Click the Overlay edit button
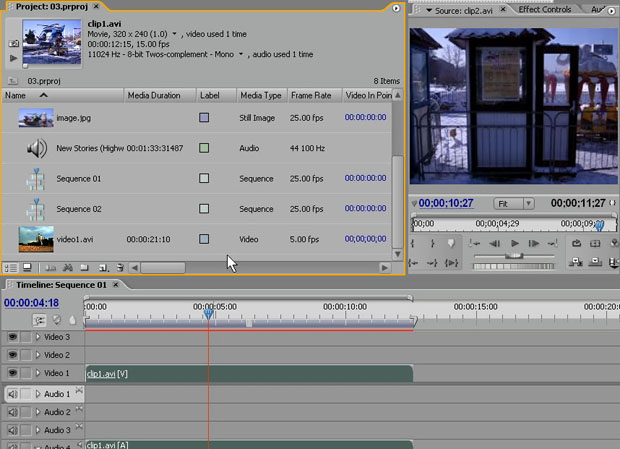The image size is (620, 449). (x=595, y=262)
